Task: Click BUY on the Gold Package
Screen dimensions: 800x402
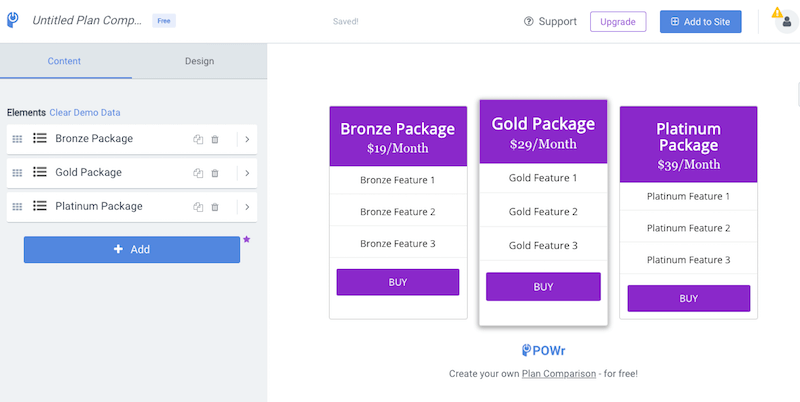Action: pyautogui.click(x=543, y=287)
